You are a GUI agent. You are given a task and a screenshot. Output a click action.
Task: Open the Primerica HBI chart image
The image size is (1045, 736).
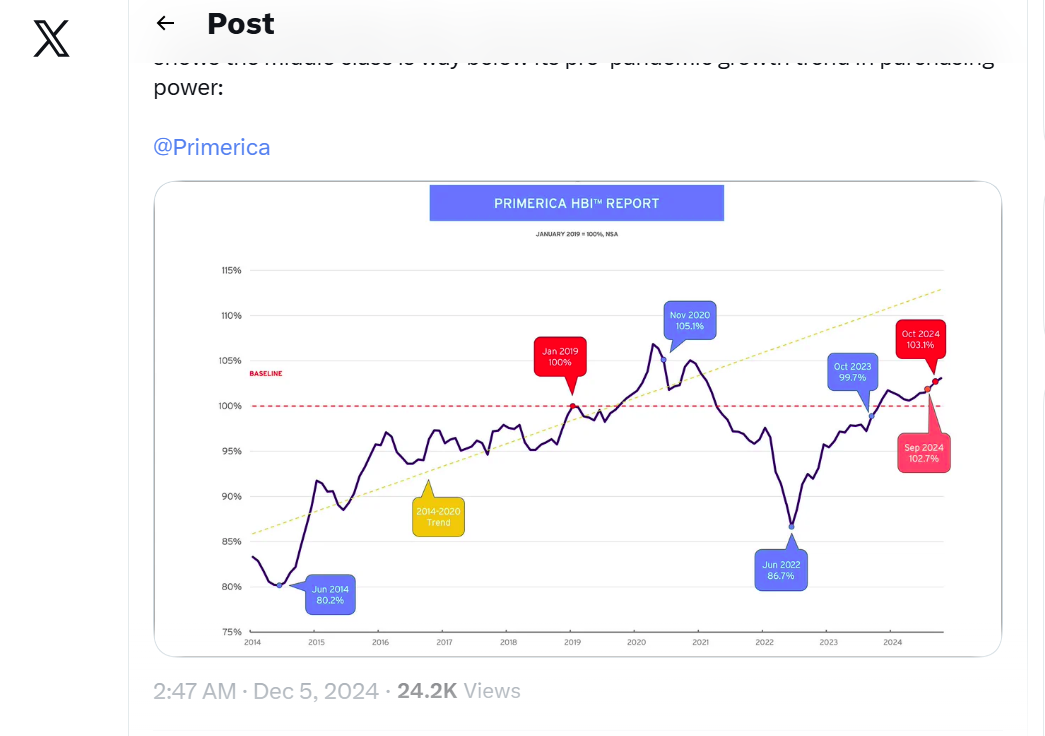(x=578, y=419)
